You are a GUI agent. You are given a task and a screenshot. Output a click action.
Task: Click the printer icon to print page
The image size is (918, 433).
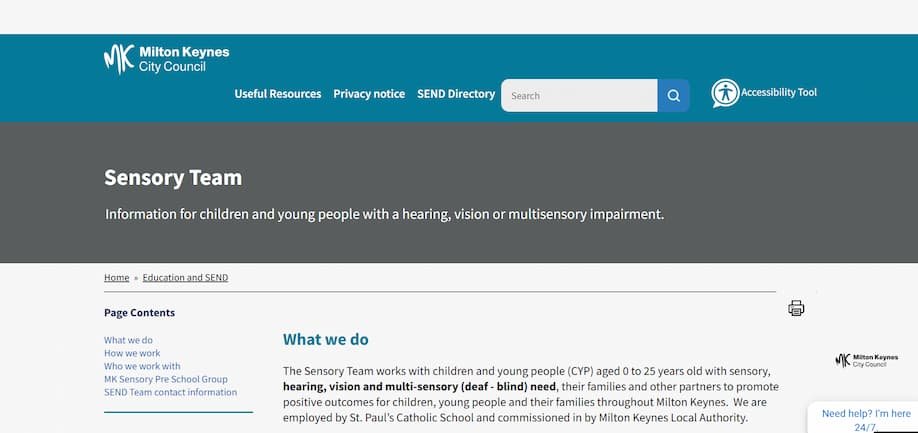[796, 308]
